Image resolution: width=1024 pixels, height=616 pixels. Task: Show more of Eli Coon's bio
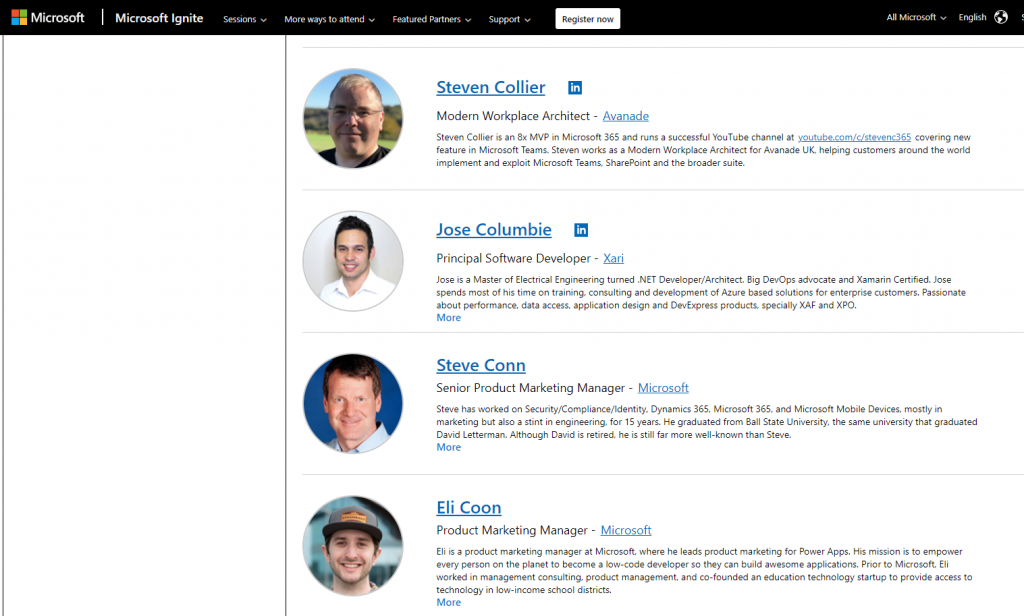point(449,602)
